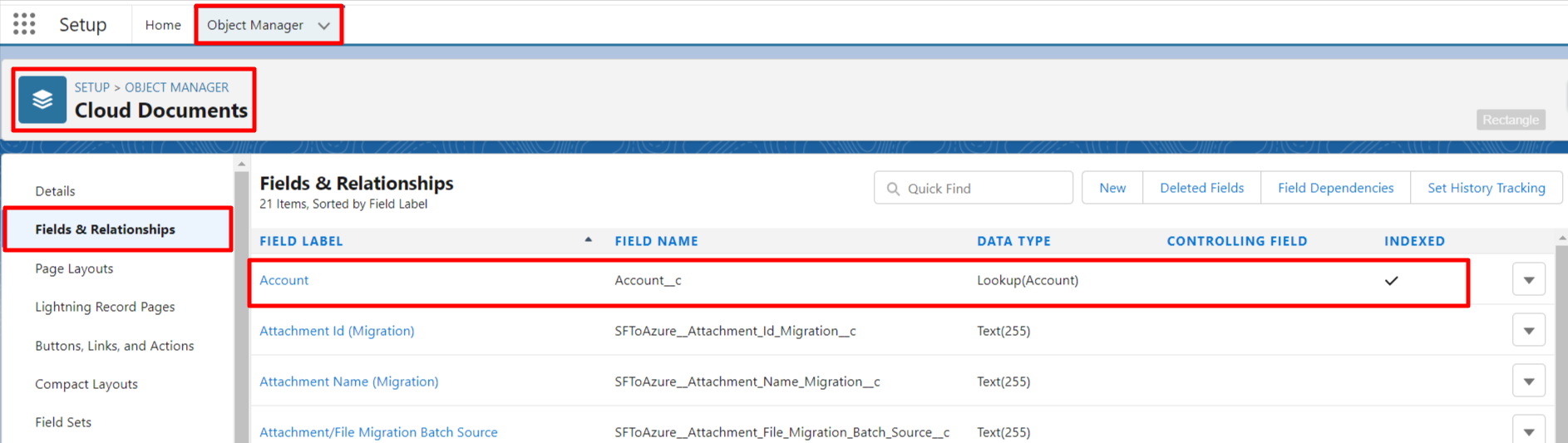The image size is (1568, 443).
Task: Click the Quick Find magnifier icon
Action: pos(893,189)
